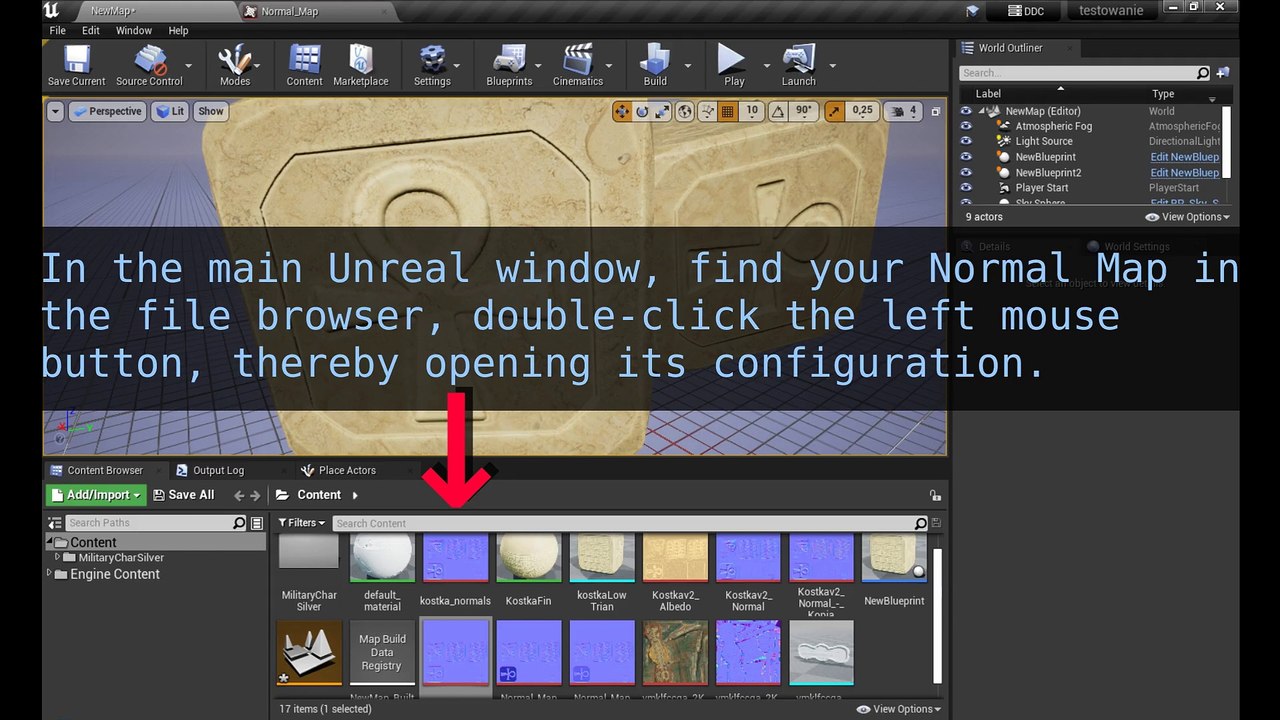Open viewport options arrow next to Perspective
1280x720 pixels.
click(x=55, y=111)
